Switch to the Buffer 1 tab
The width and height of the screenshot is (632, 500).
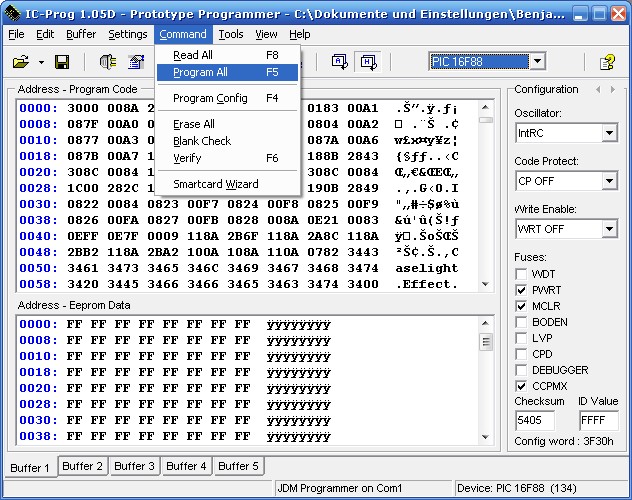[29, 468]
